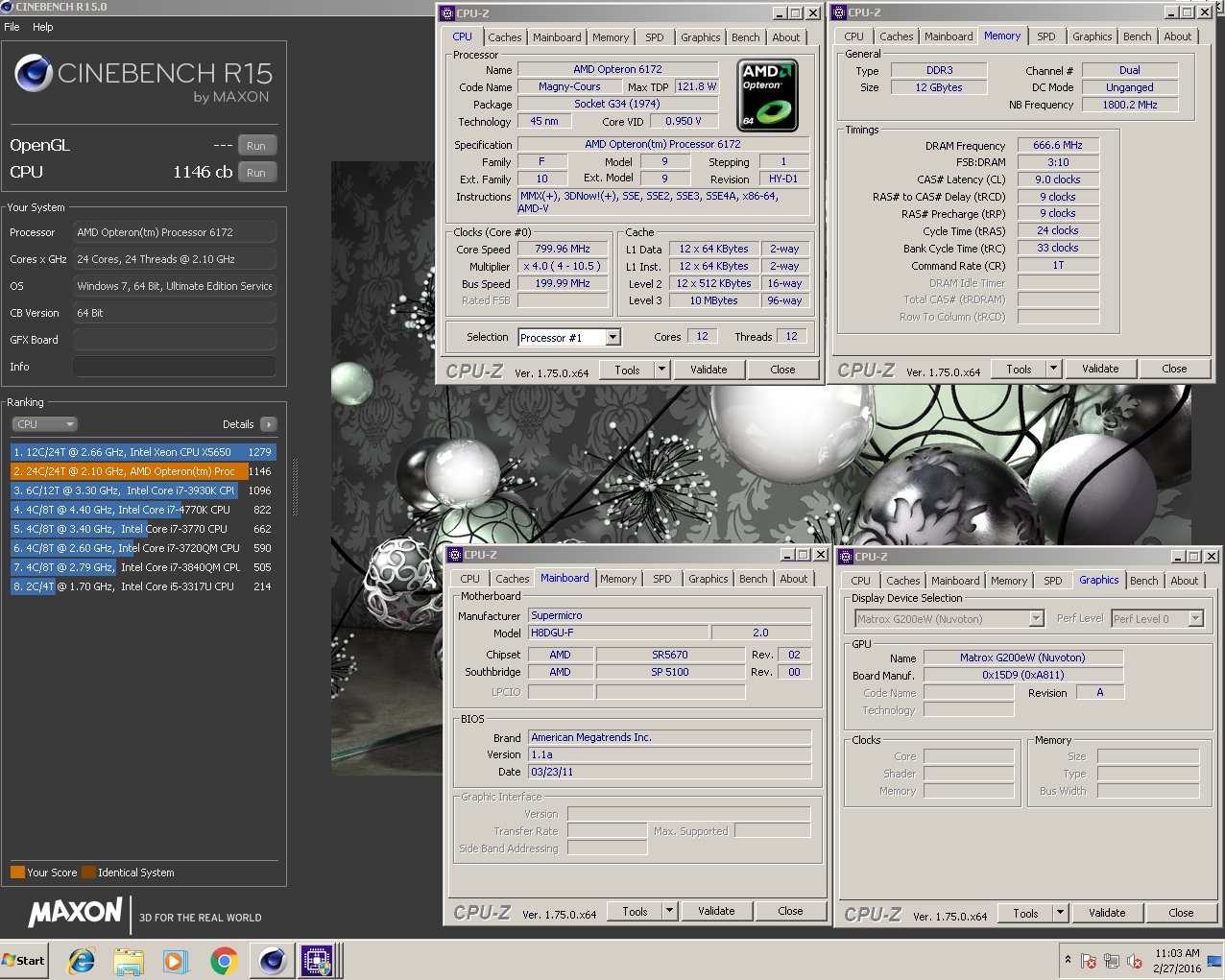Viewport: 1225px width, 980px height.
Task: Click CPU-Z title bar icon of CPU window
Action: [447, 13]
